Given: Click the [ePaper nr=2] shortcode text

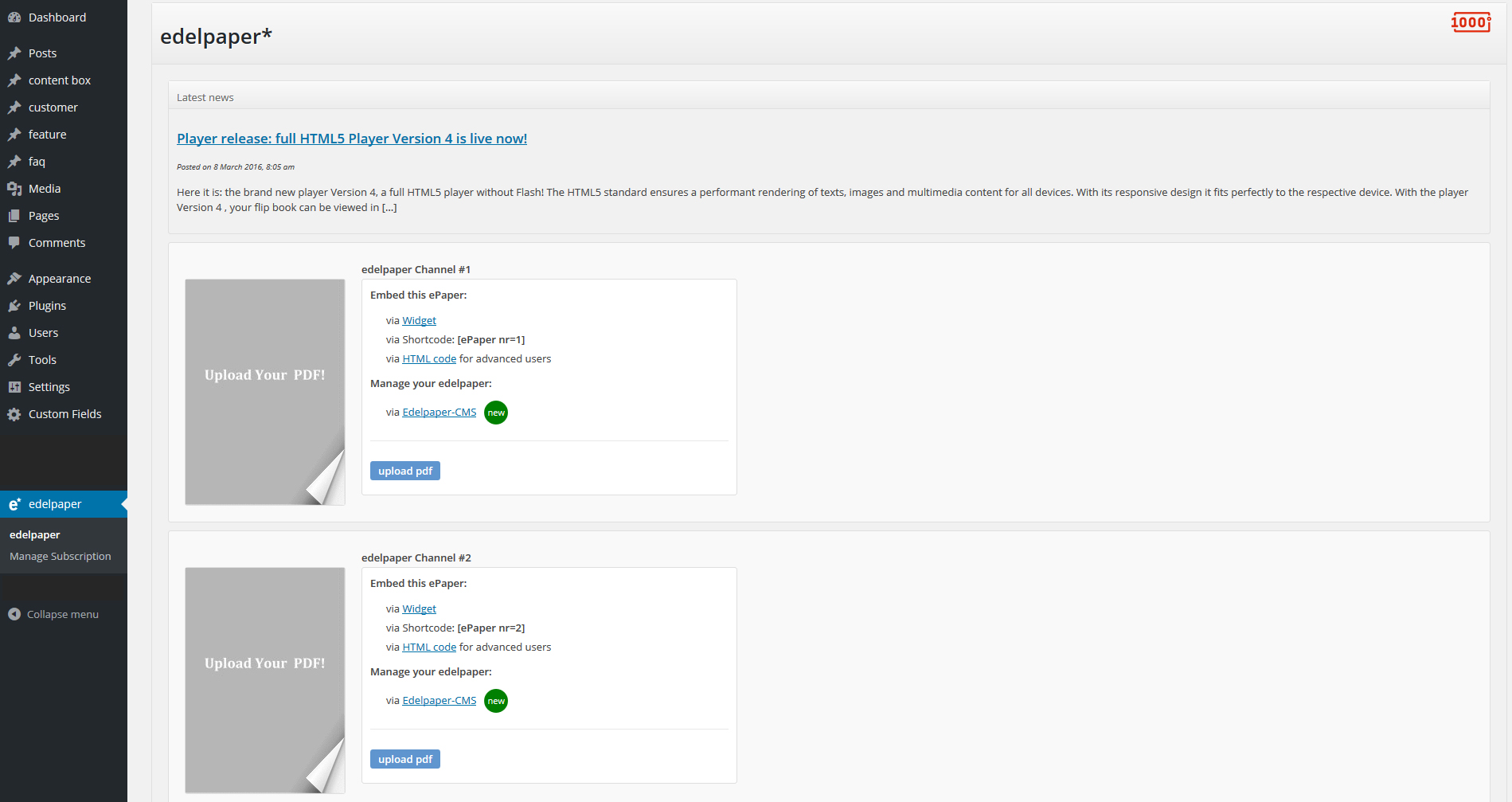Looking at the screenshot, I should tap(491, 628).
